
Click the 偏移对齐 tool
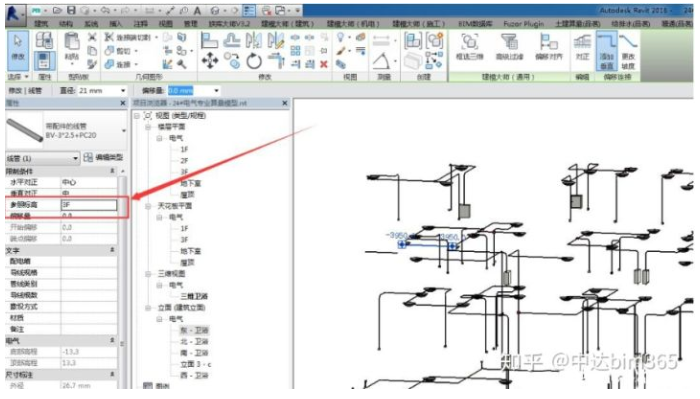click(x=549, y=47)
